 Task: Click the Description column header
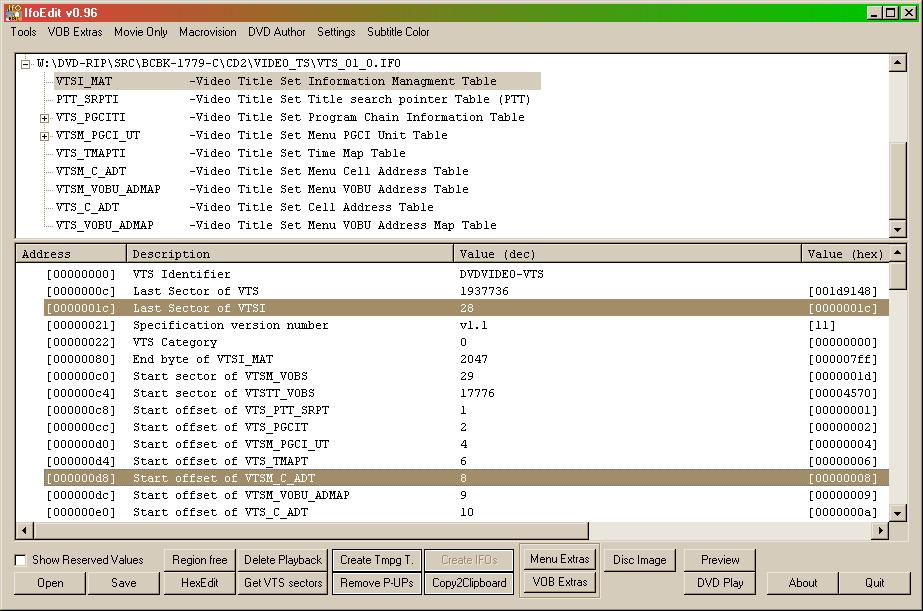click(x=290, y=254)
